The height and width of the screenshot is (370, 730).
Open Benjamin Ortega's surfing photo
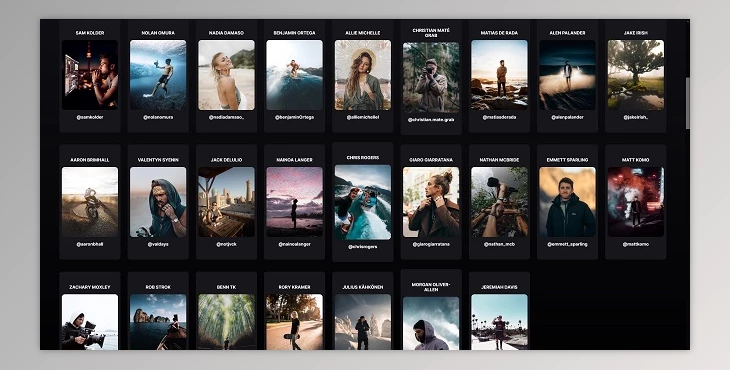(x=294, y=75)
